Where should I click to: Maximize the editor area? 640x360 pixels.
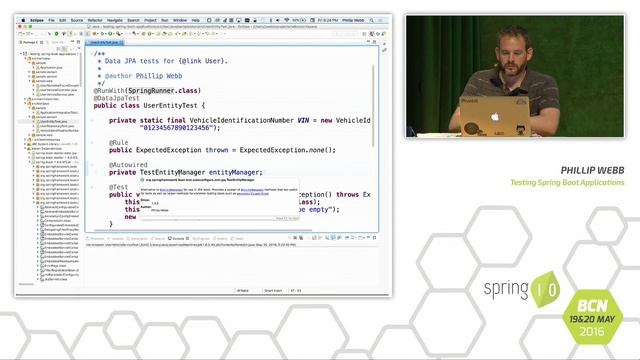[x=375, y=42]
